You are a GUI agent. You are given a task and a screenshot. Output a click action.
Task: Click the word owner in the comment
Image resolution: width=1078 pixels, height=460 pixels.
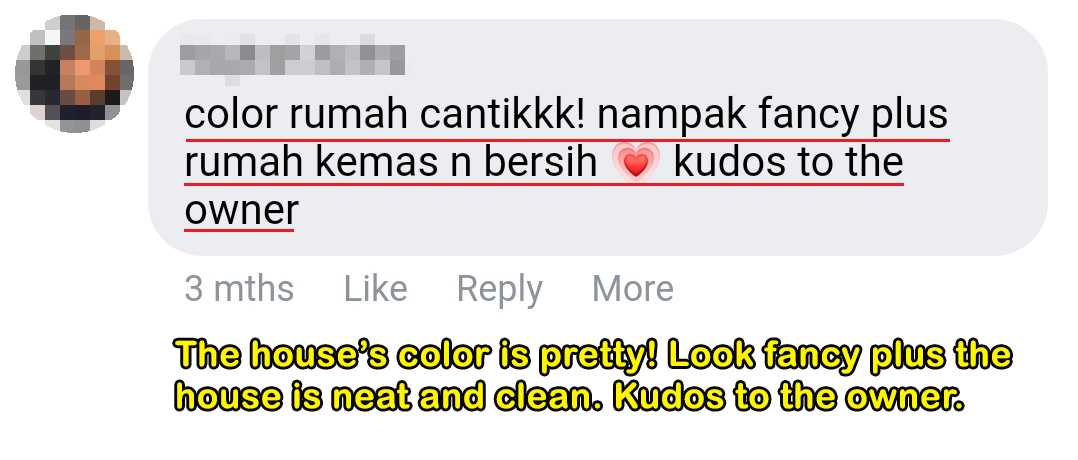click(x=241, y=210)
